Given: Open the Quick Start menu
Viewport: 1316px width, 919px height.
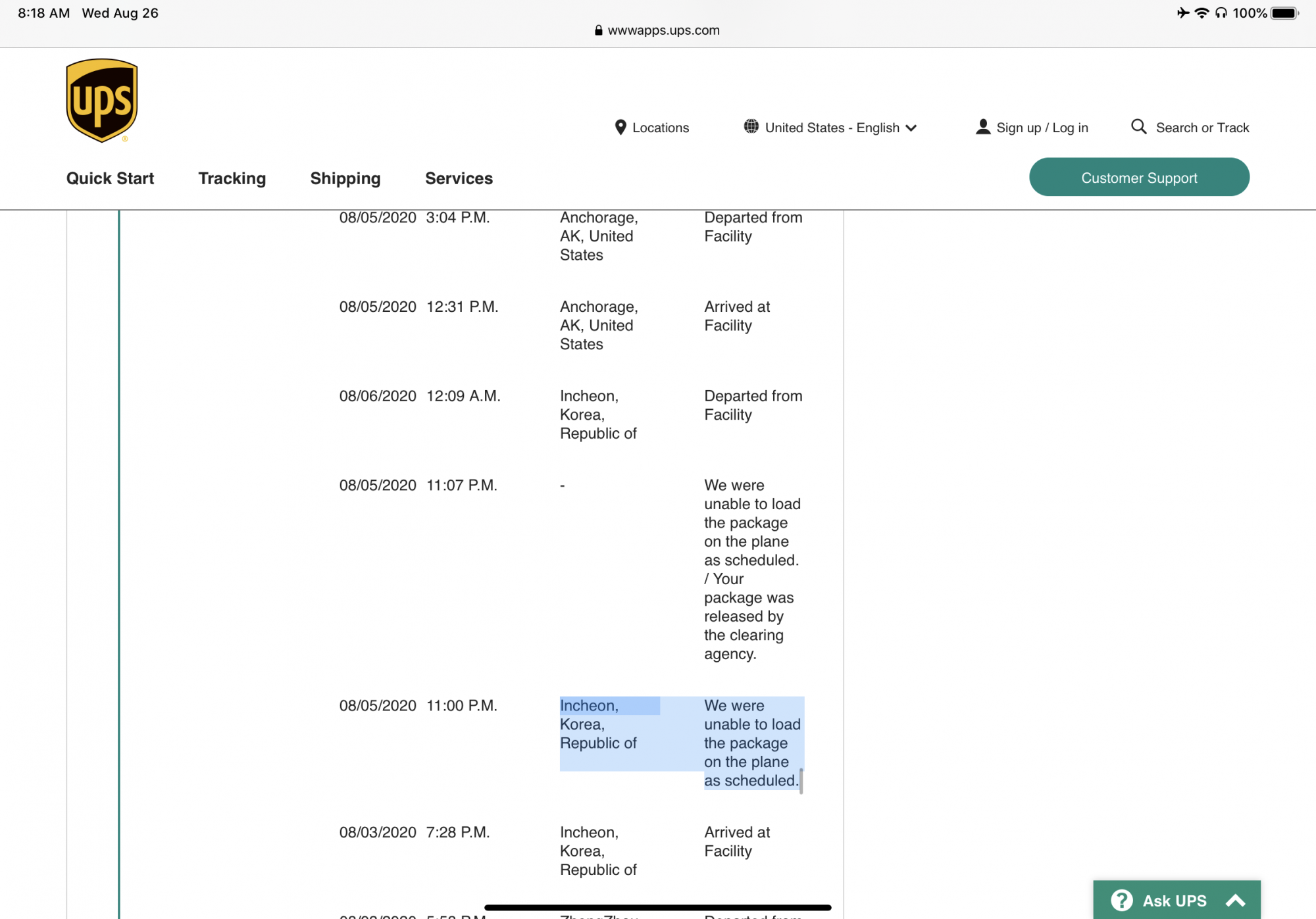Looking at the screenshot, I should [110, 178].
